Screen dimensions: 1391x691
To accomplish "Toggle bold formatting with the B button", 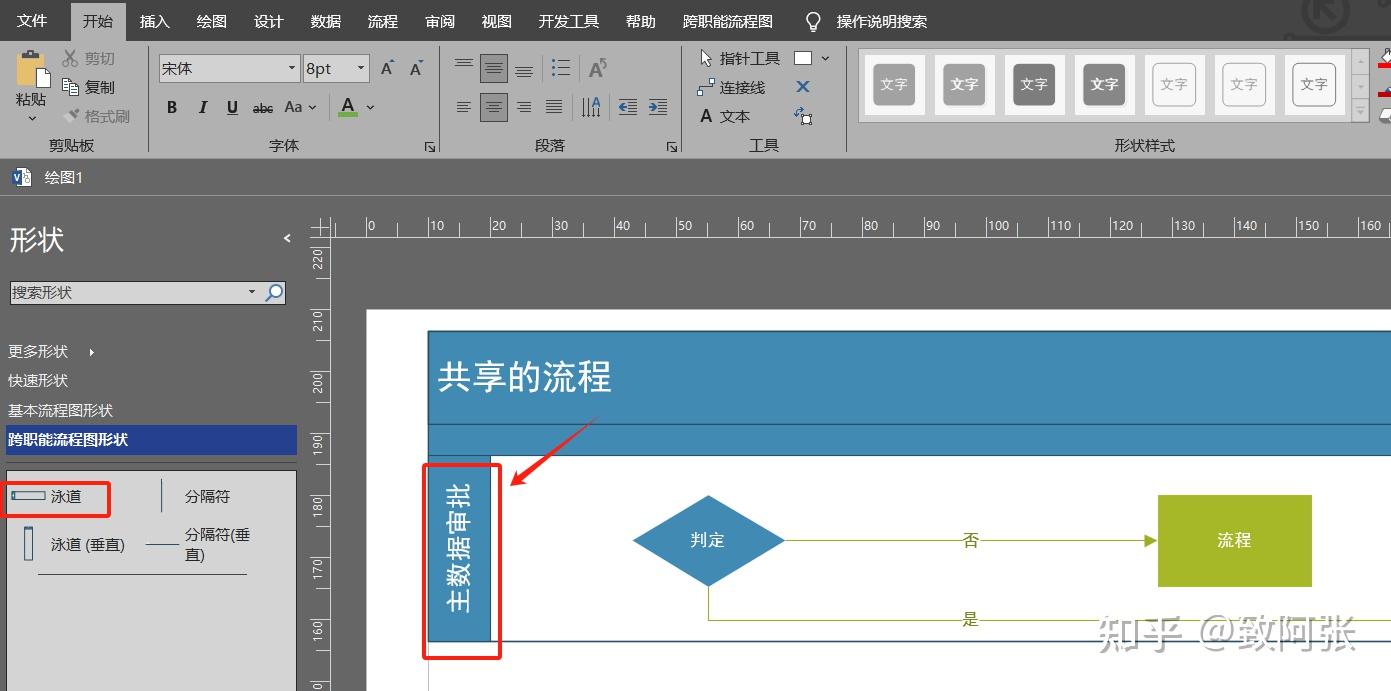I will [171, 107].
